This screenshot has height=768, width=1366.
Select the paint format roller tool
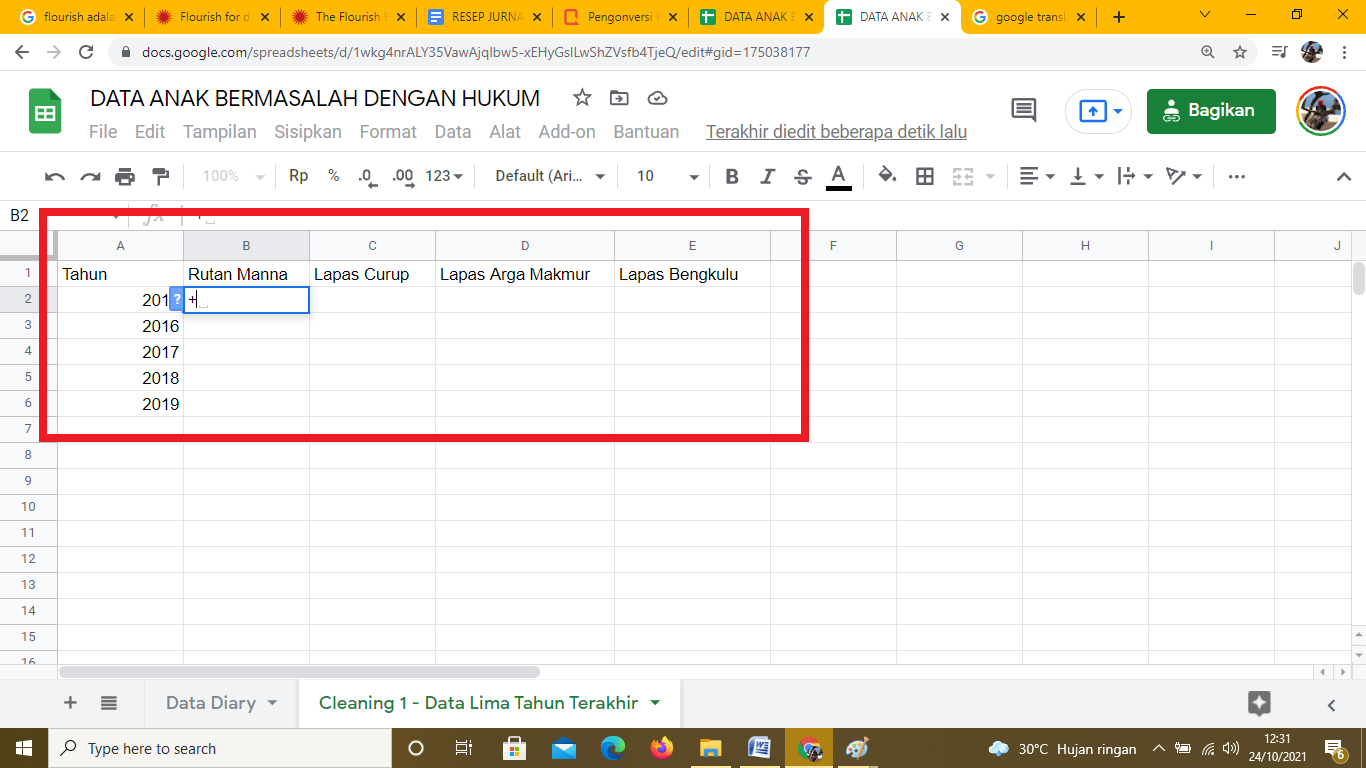160,177
